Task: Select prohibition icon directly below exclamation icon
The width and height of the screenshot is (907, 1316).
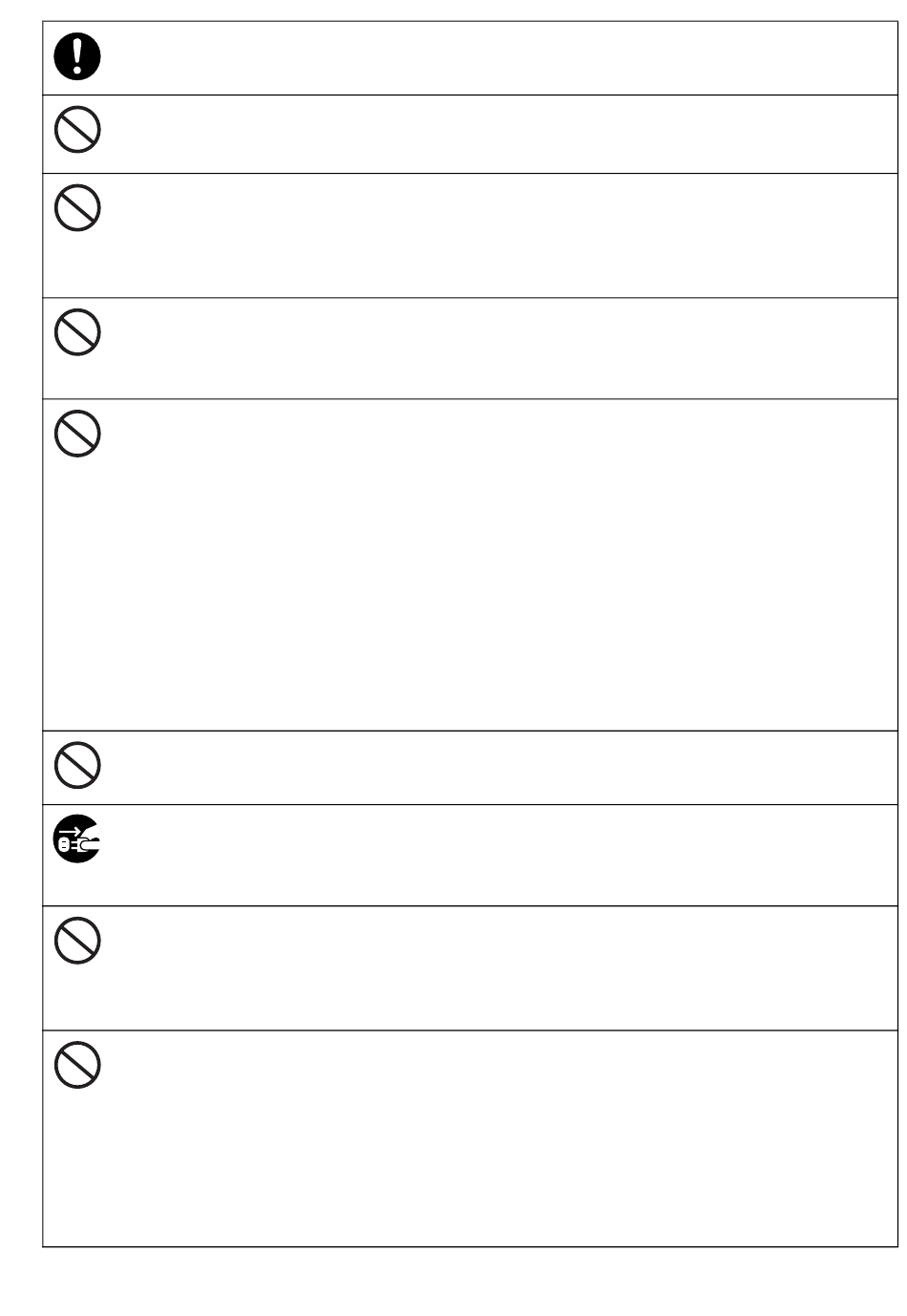Action: click(77, 130)
